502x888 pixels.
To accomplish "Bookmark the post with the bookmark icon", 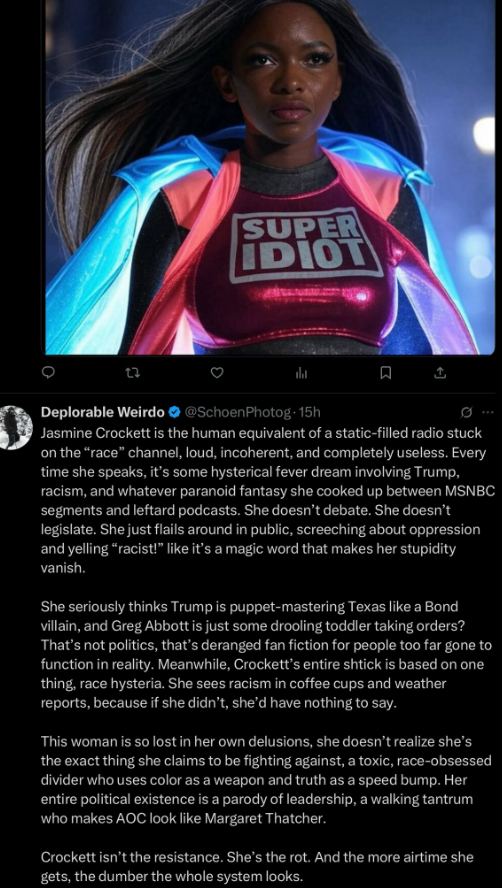I will tap(385, 373).
